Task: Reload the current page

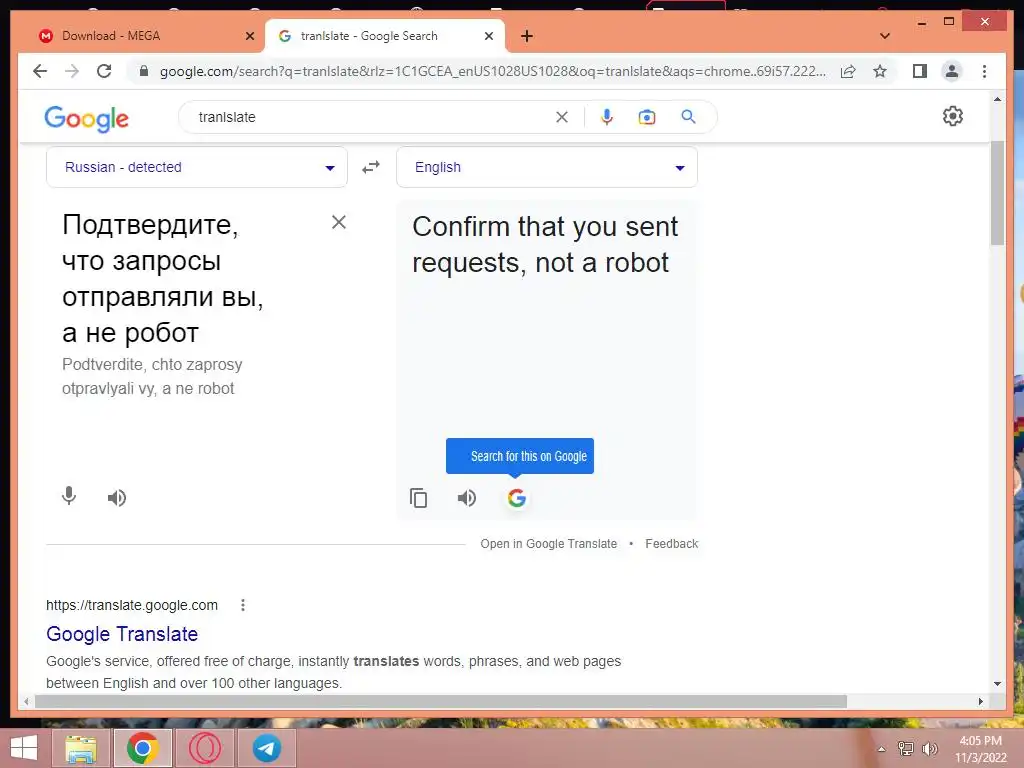Action: (104, 71)
